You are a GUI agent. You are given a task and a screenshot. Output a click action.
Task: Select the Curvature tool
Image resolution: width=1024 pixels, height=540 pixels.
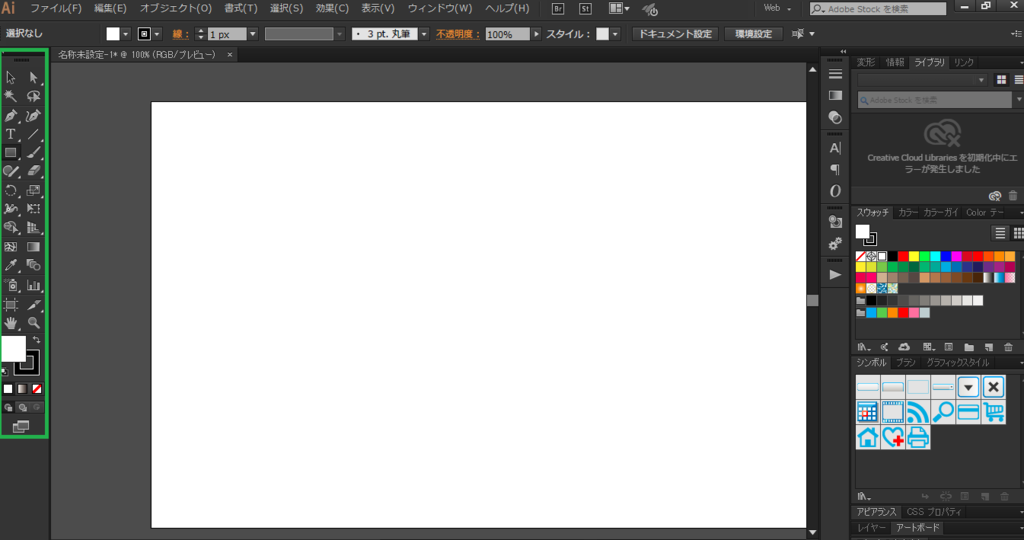coord(33,116)
